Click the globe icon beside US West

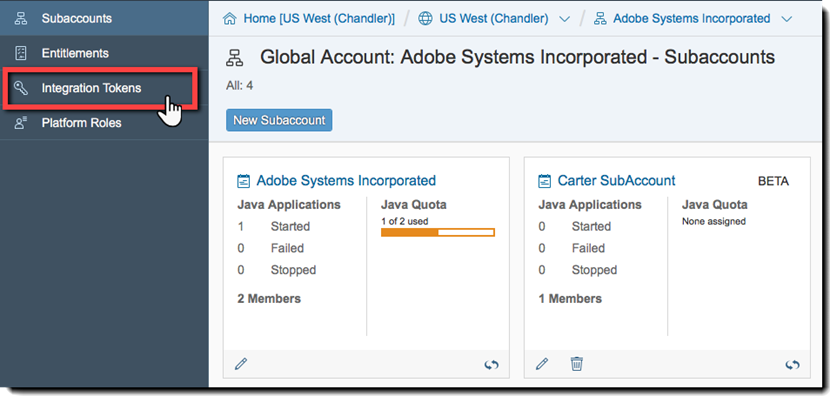425,19
